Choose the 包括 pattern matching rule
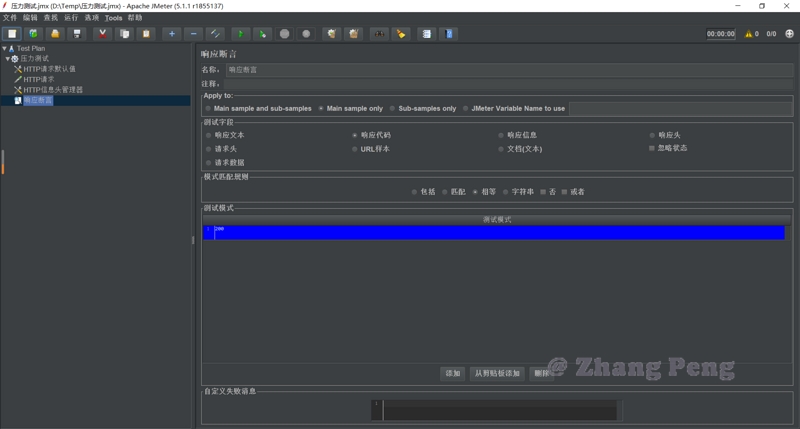This screenshot has width=800, height=429. tap(414, 192)
